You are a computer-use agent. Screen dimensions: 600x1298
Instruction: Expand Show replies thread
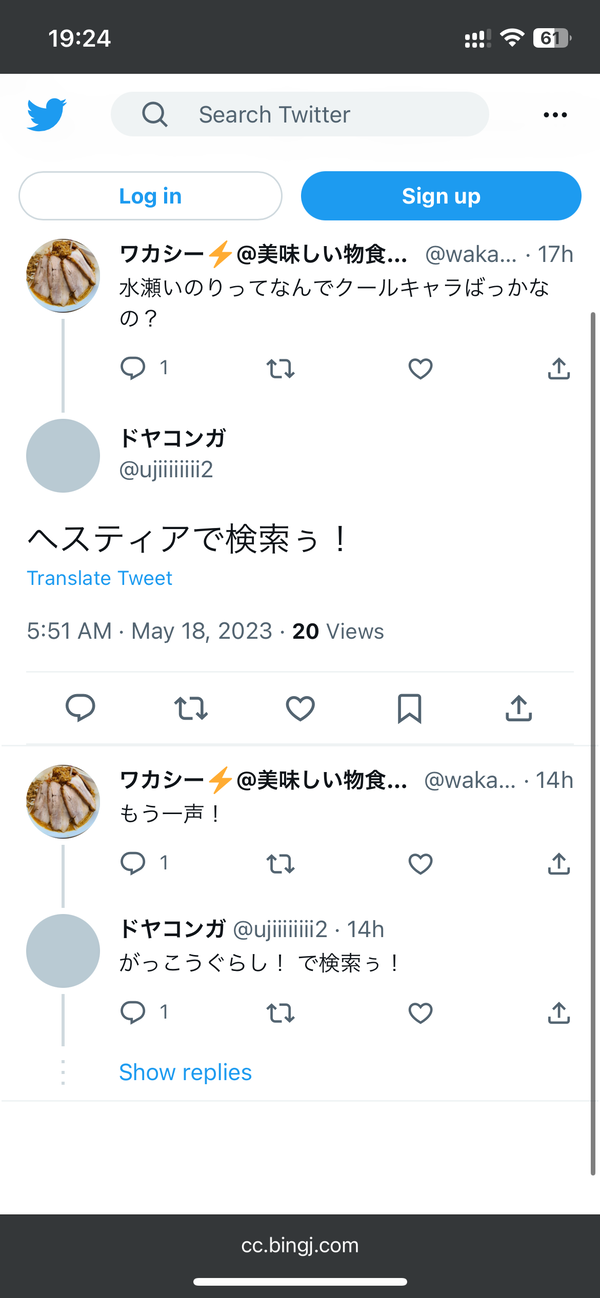(185, 1072)
